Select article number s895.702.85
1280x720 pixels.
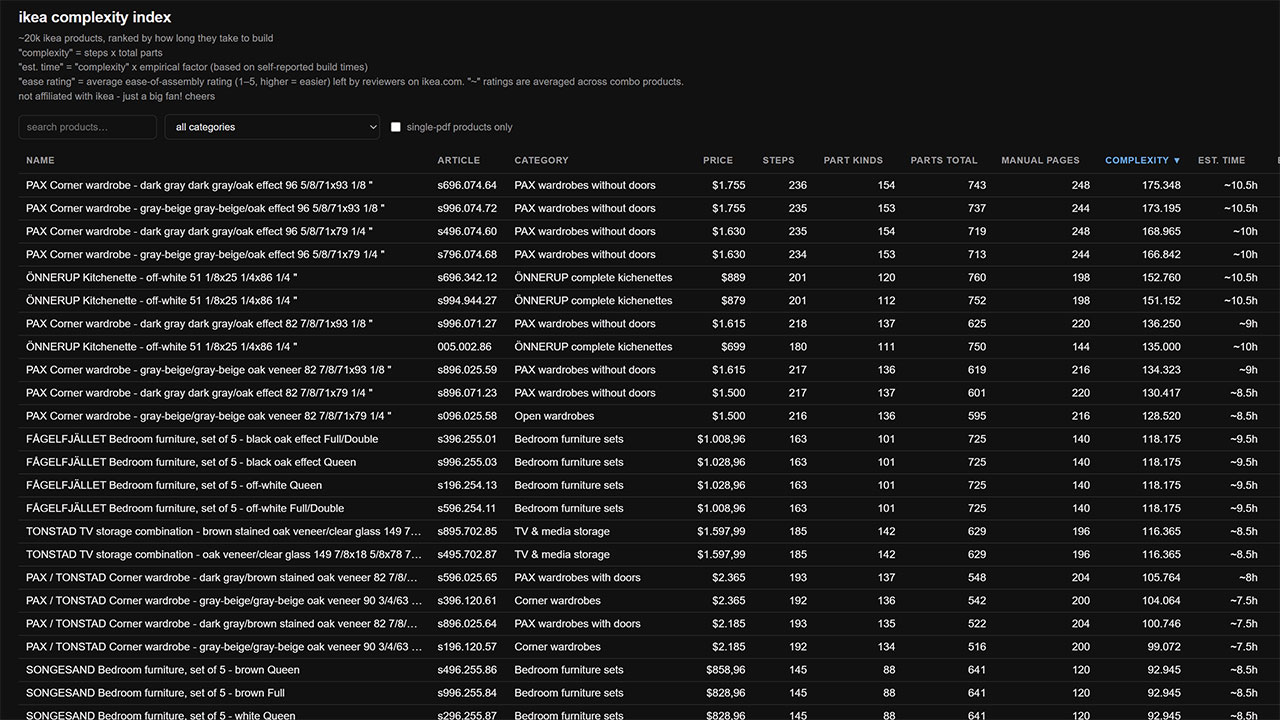pos(467,530)
